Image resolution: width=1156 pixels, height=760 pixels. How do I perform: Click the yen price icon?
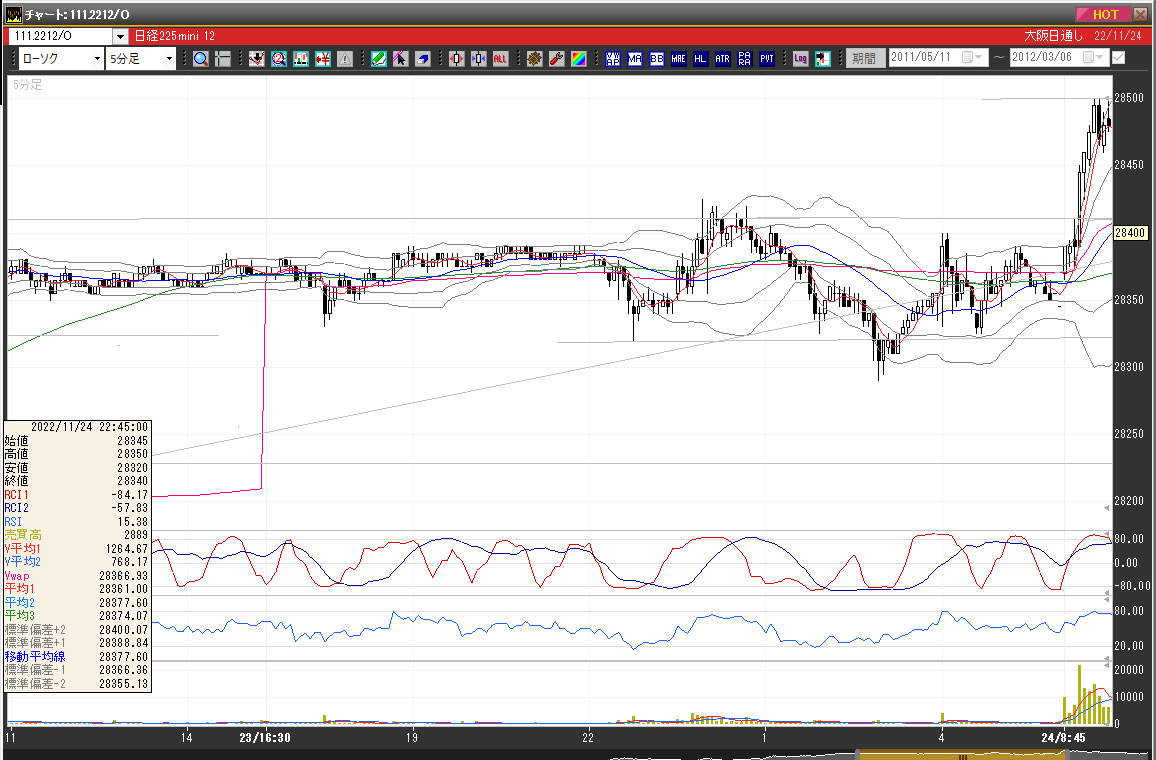point(323,59)
